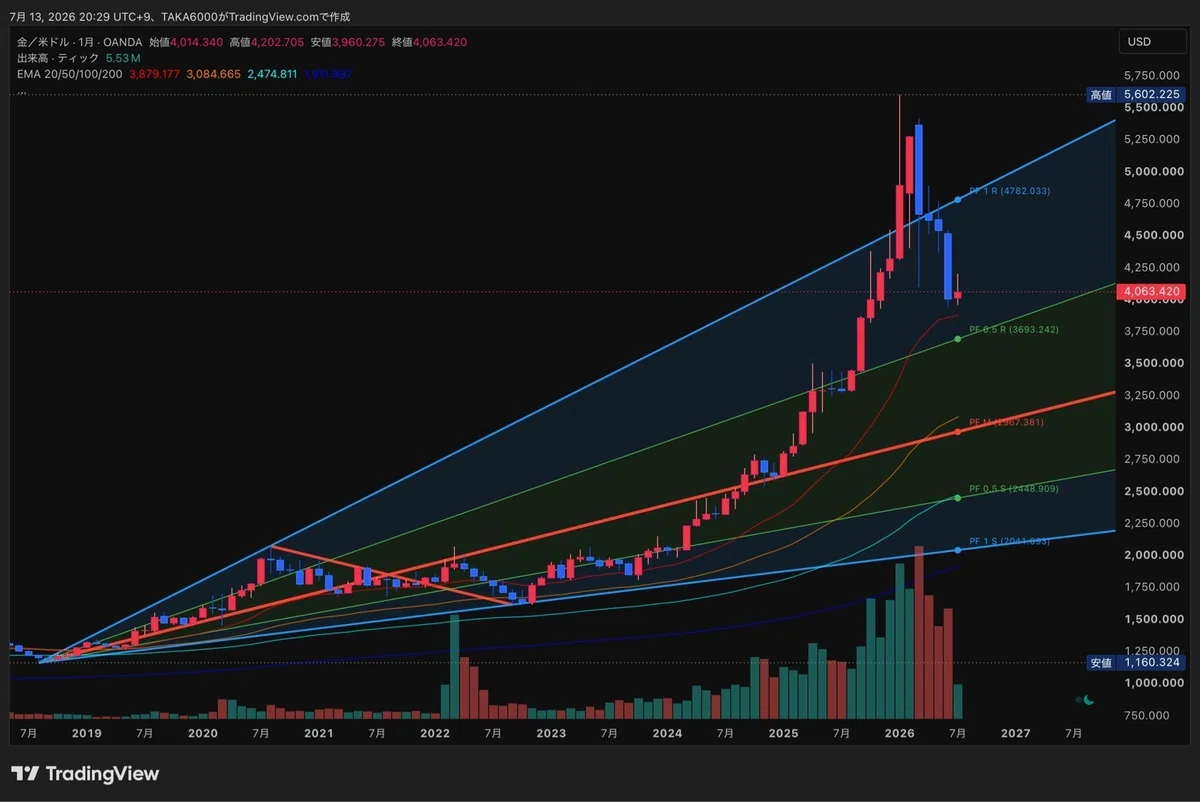
Task: Click the 終値 close value 4,063.420 in legend
Action: pyautogui.click(x=441, y=42)
